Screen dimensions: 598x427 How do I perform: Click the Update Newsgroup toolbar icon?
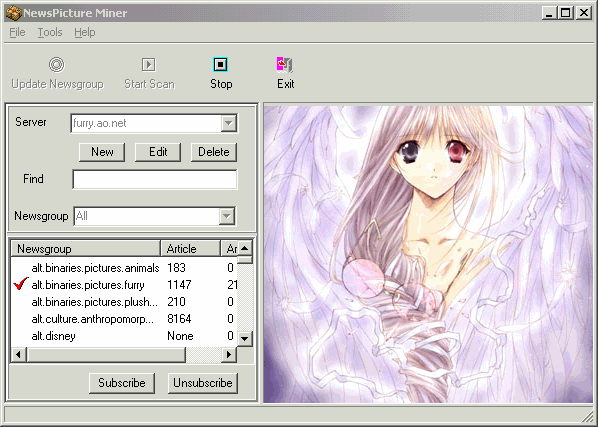coord(56,65)
